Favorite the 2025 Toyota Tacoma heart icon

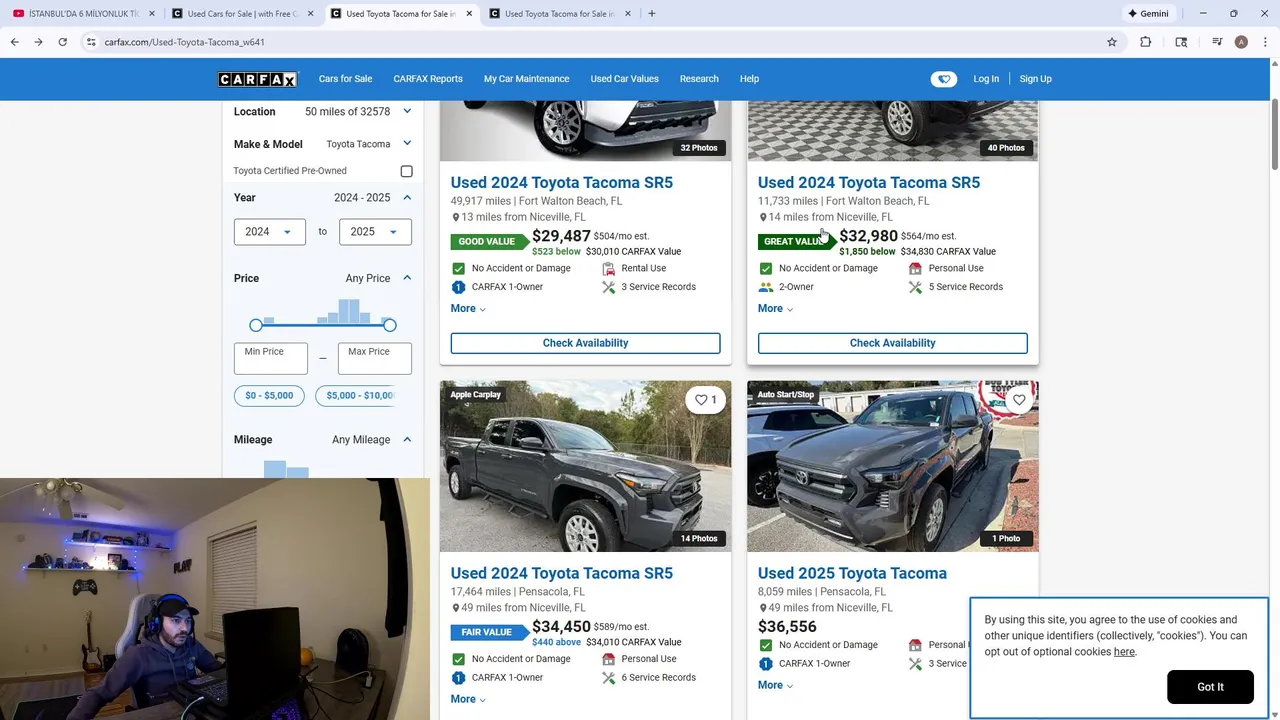click(x=1019, y=400)
